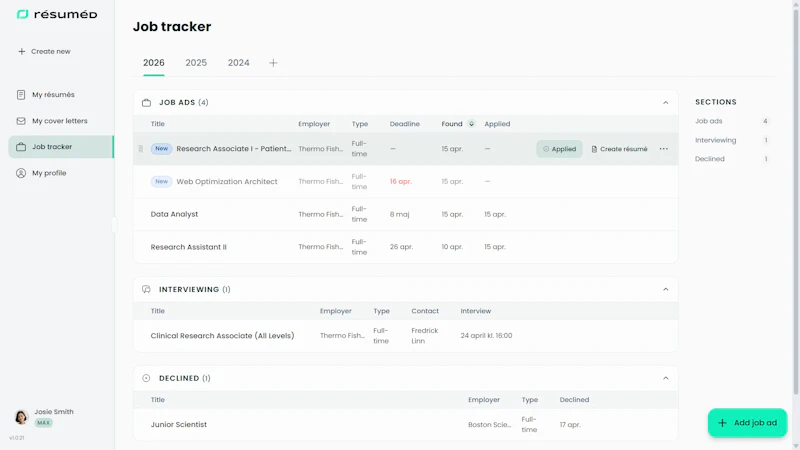Click contact Fredrick Linn
This screenshot has height=450, width=800.
[424, 336]
